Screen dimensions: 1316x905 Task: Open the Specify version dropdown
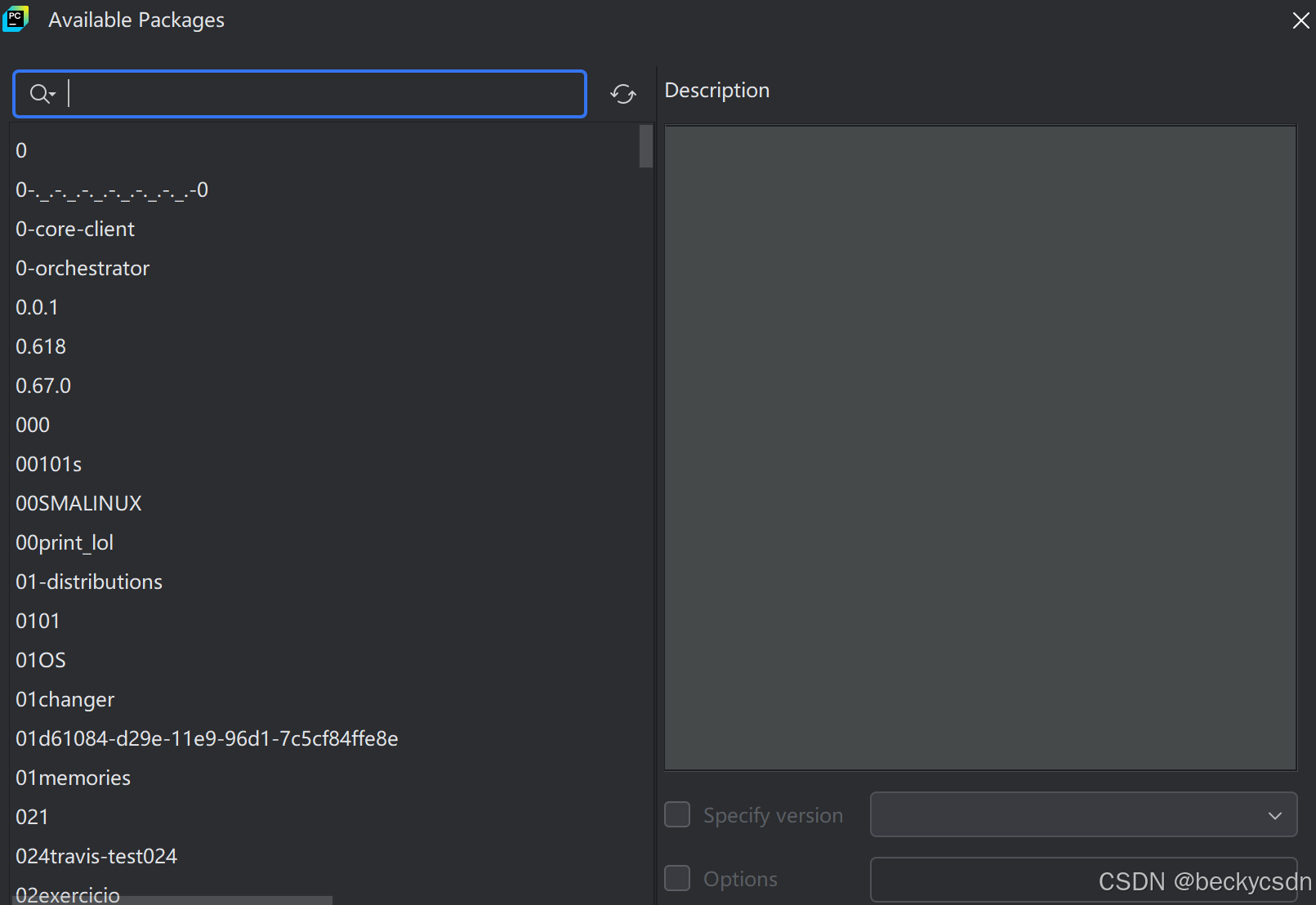(1083, 814)
